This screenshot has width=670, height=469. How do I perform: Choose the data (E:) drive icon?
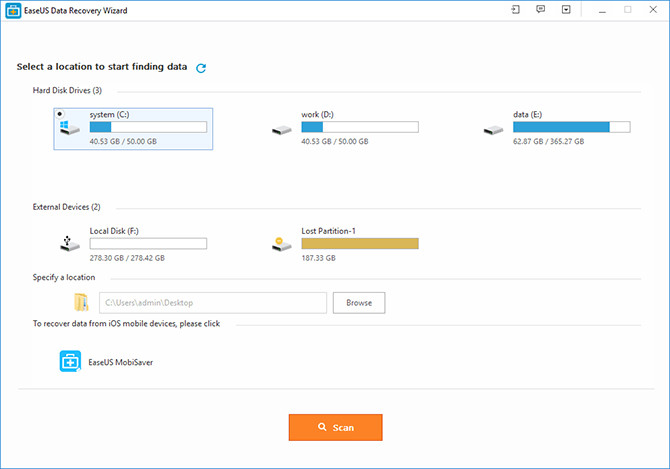click(x=493, y=130)
